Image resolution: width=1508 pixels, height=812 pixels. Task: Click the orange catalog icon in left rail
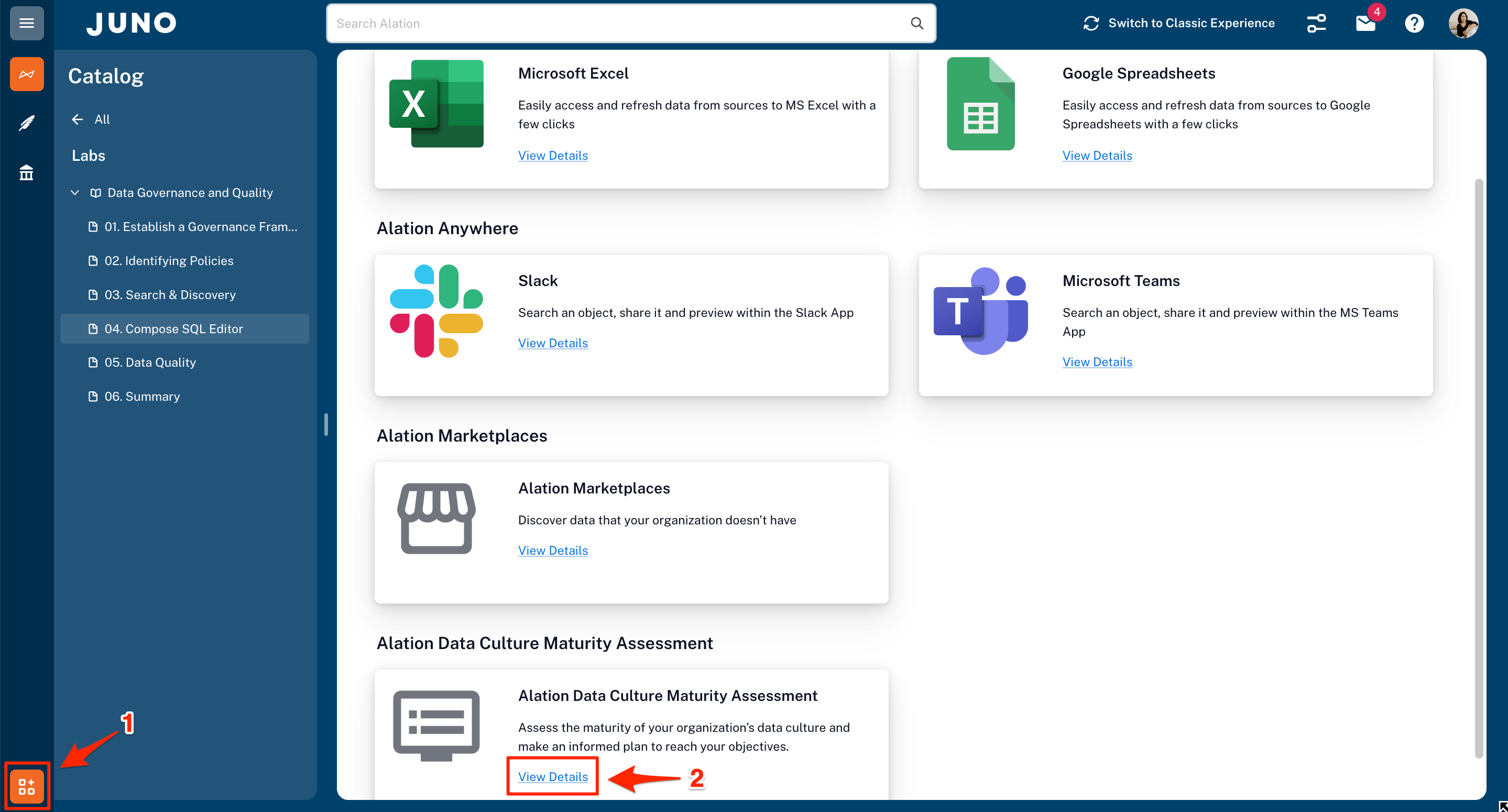coord(26,74)
